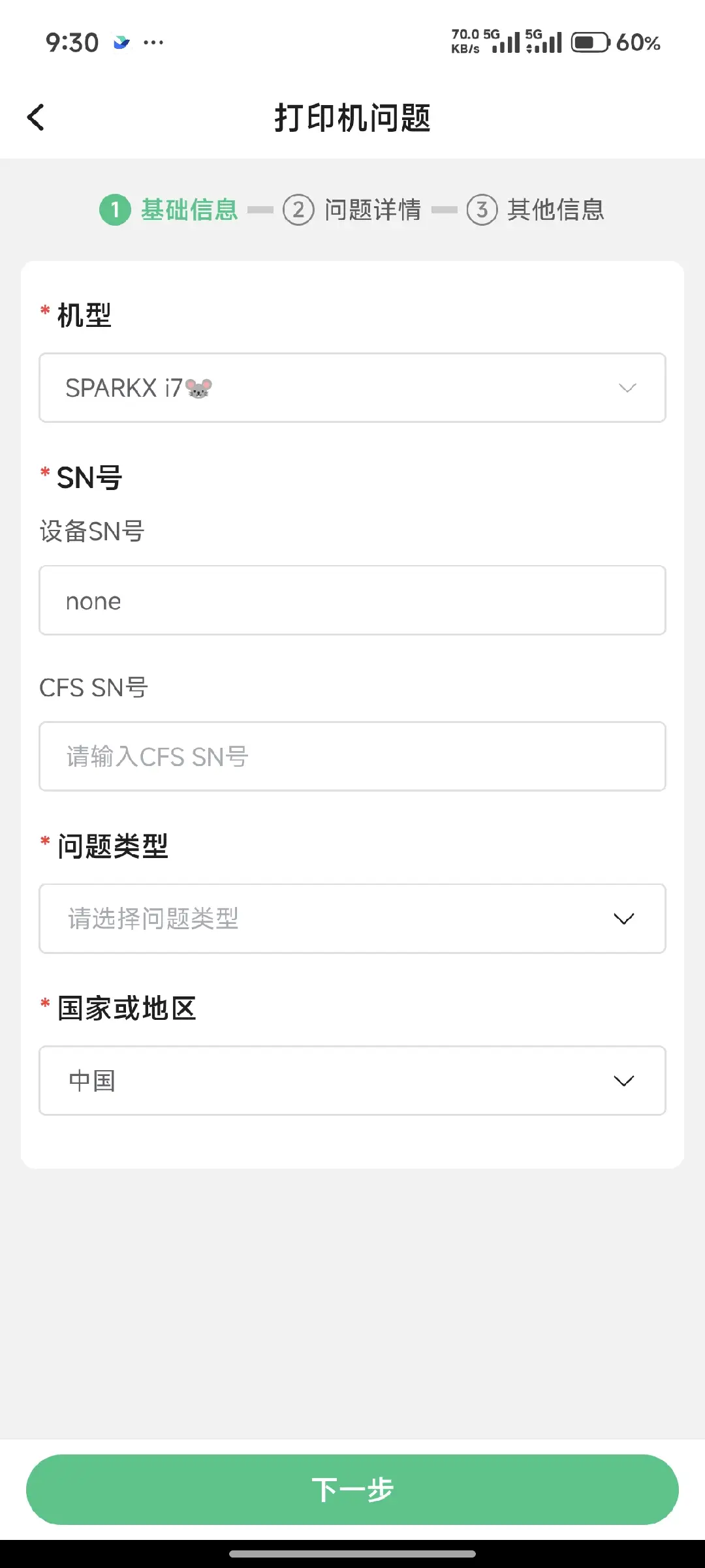Tap the three-dot status bar indicator

coord(153,43)
